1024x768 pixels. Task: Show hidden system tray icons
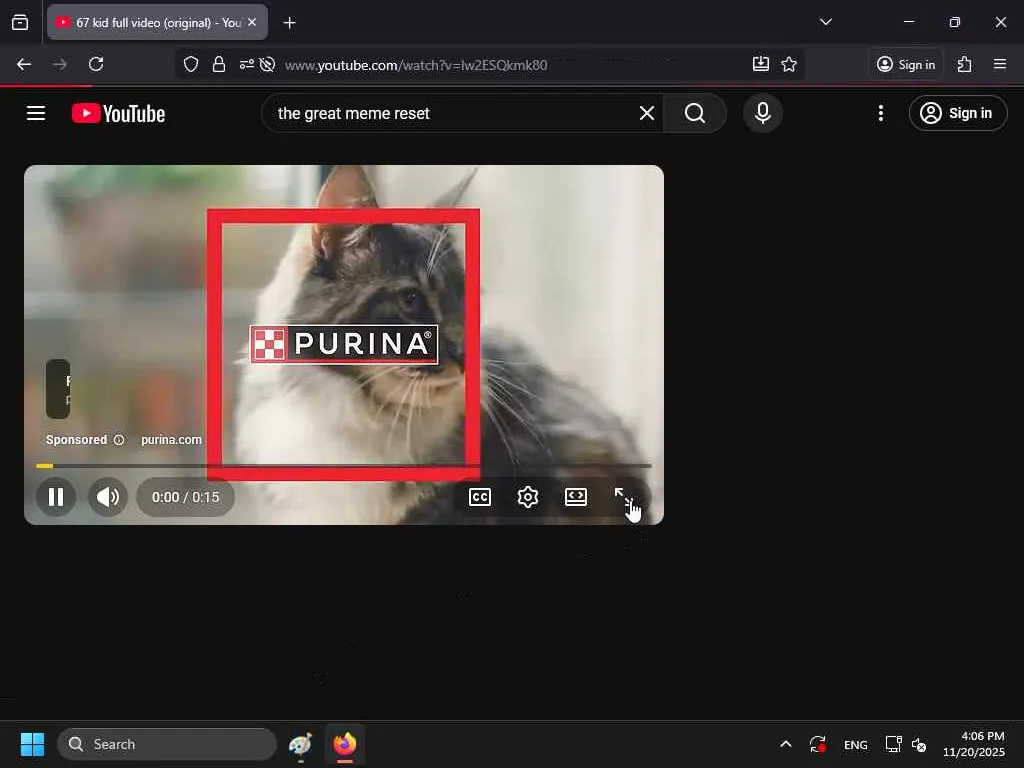pyautogui.click(x=786, y=744)
